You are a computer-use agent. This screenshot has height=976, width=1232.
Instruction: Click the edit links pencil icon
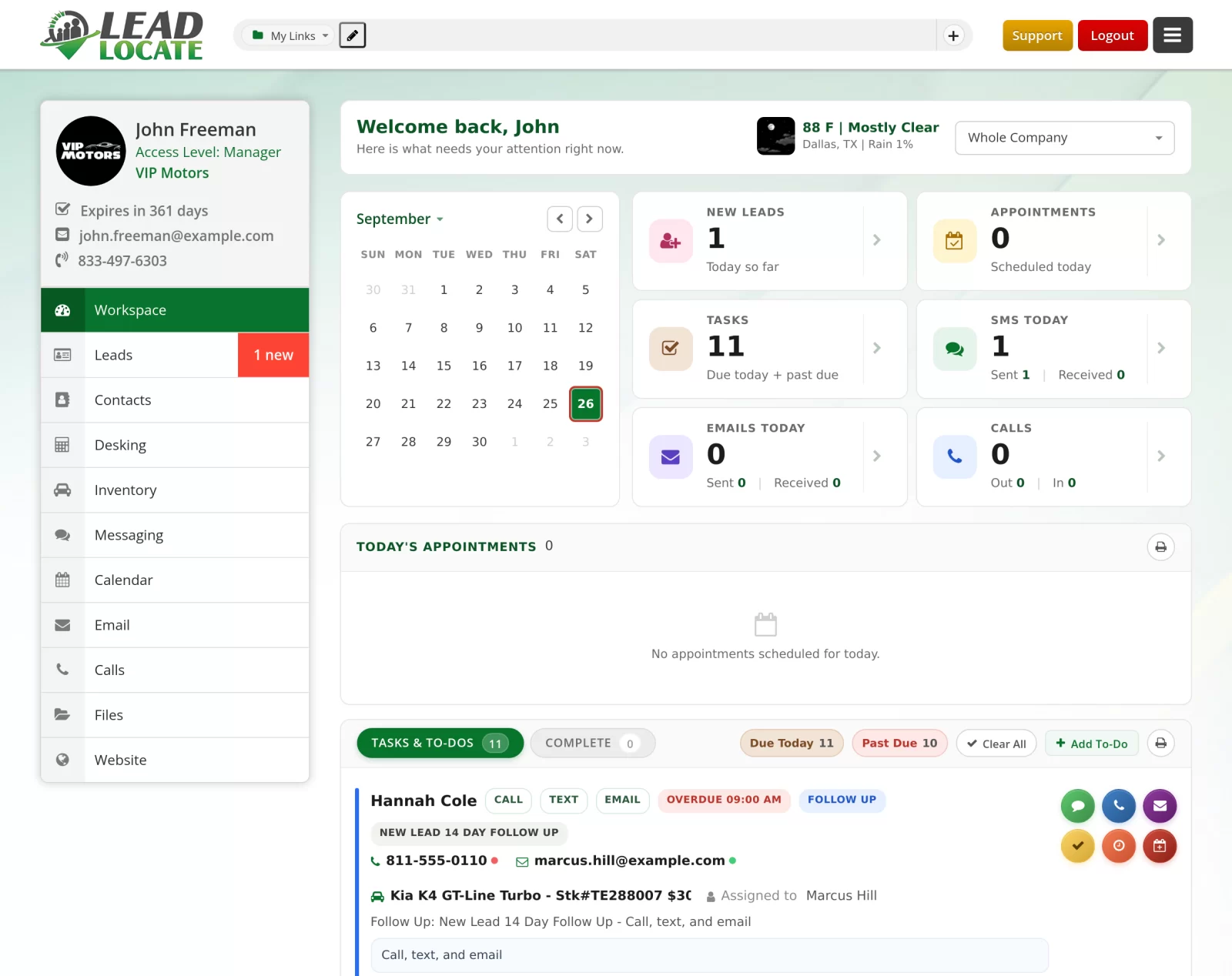coord(353,35)
